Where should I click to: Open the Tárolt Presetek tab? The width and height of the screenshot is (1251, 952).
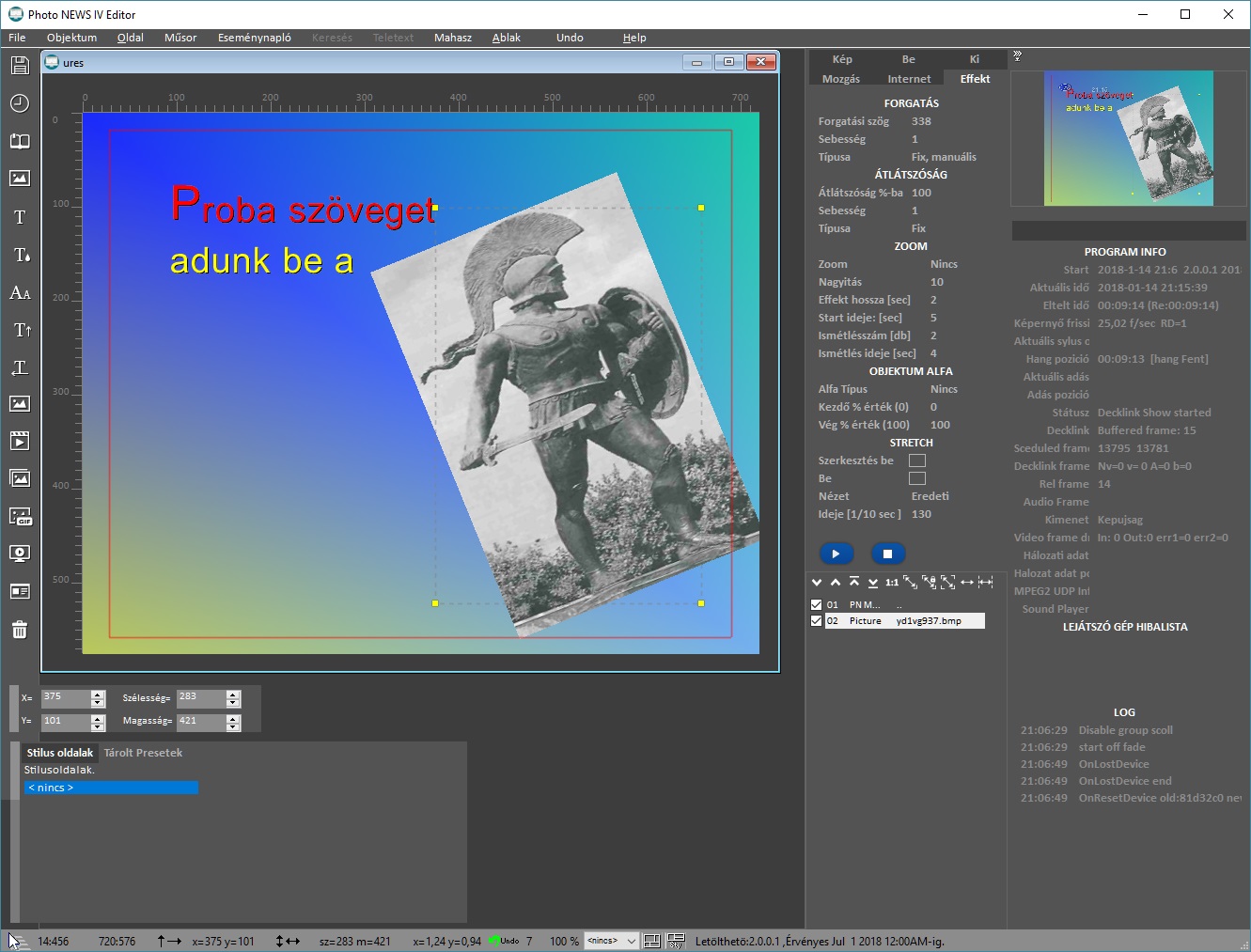click(143, 753)
